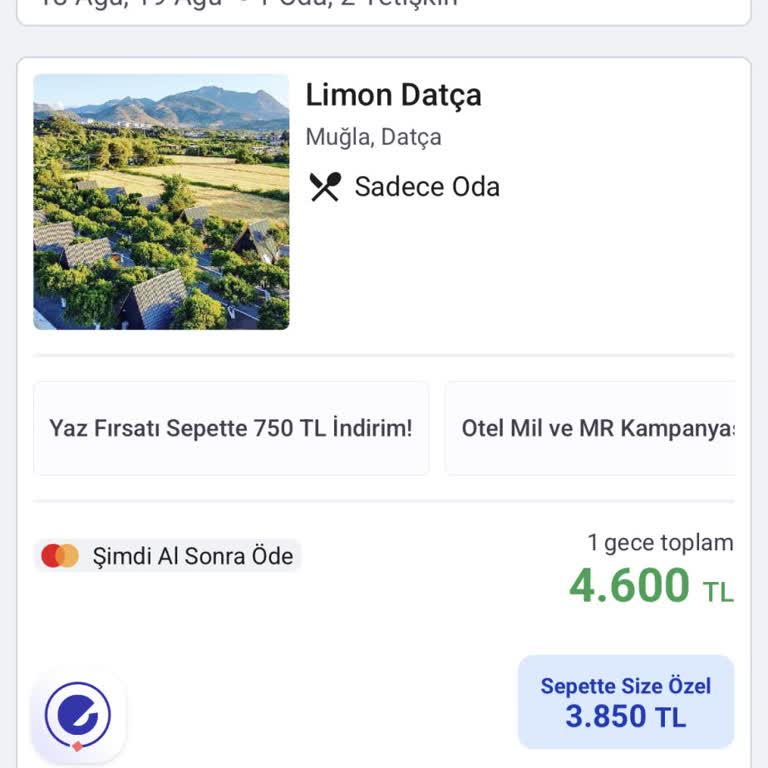
Task: Tap the Muğla, Datça location text
Action: click(373, 137)
